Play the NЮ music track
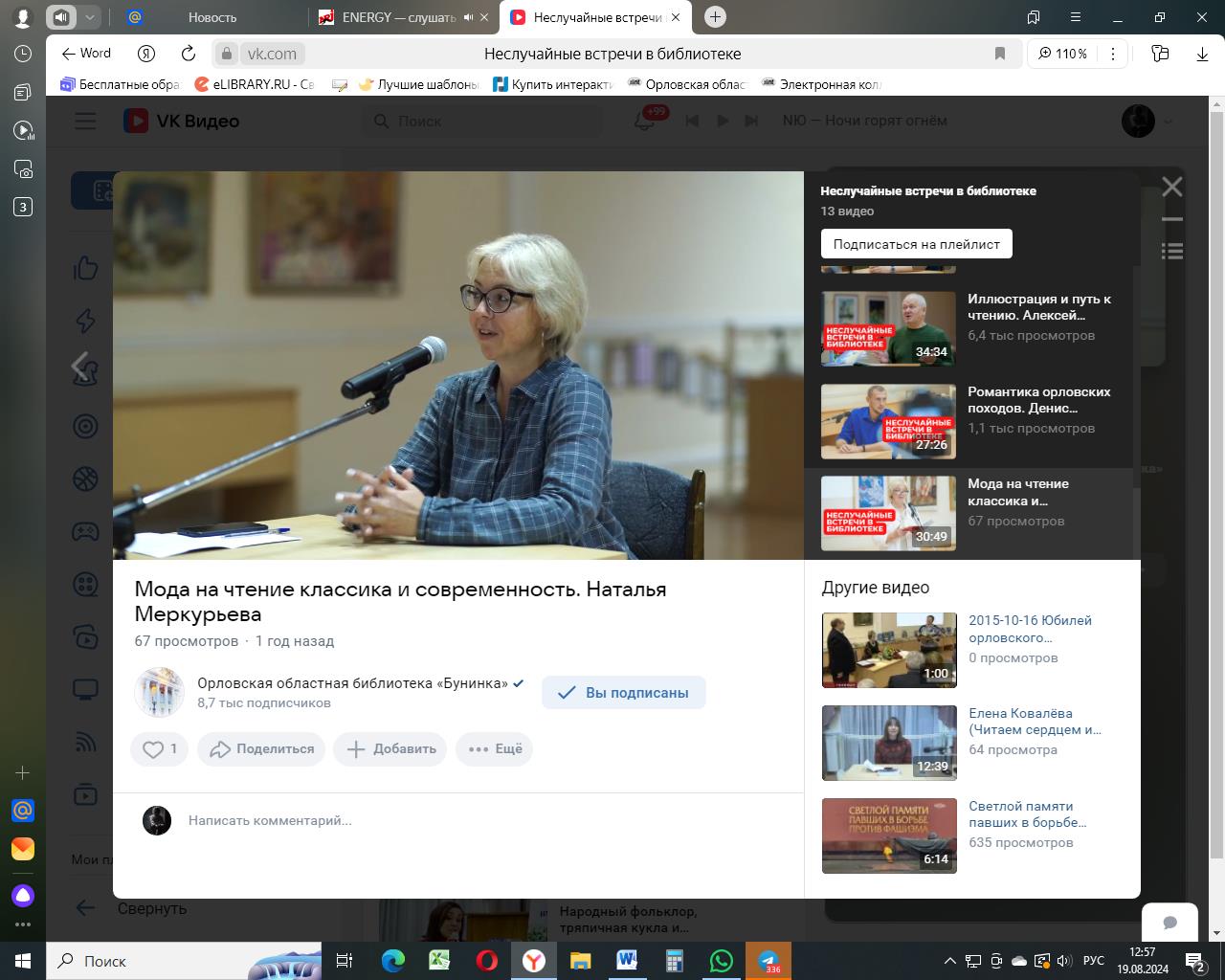The width and height of the screenshot is (1225, 980). [723, 121]
